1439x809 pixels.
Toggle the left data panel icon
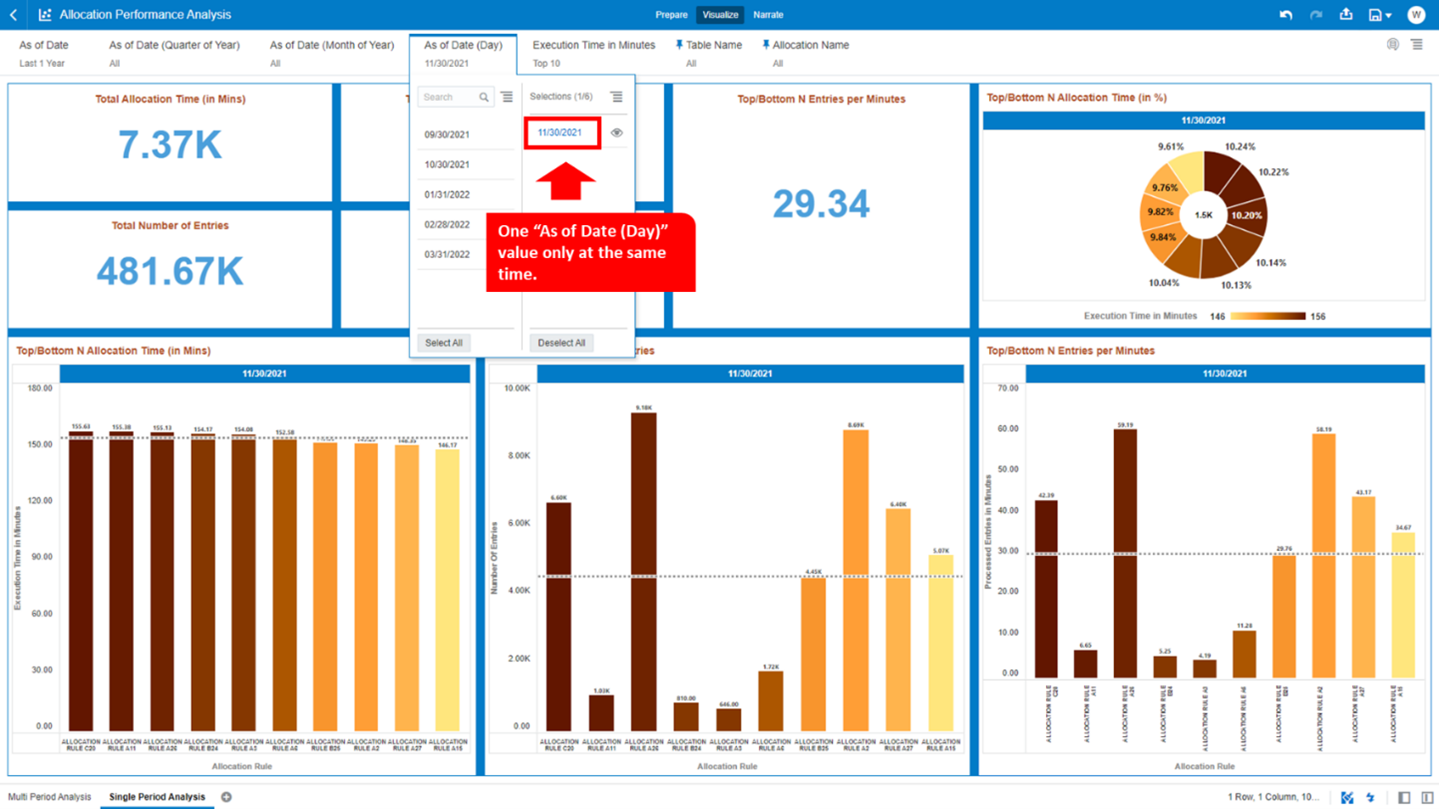pos(1404,797)
